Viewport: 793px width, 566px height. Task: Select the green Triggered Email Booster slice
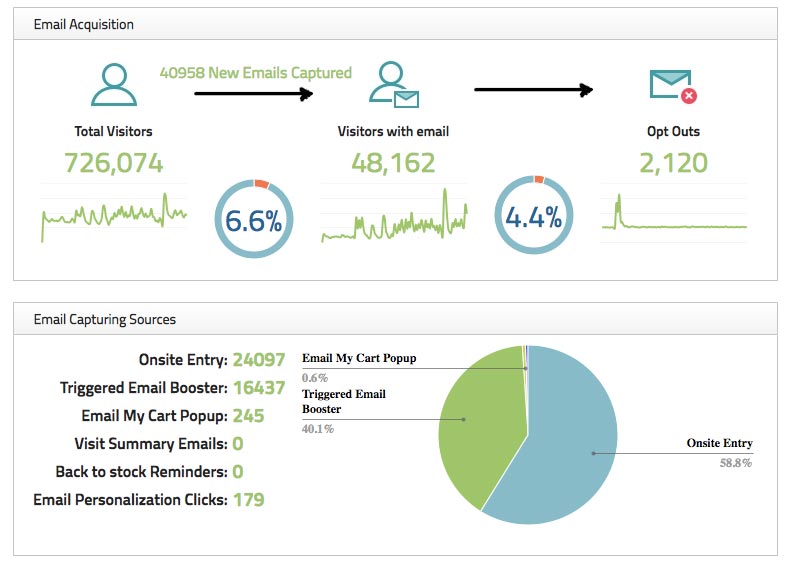[x=470, y=420]
